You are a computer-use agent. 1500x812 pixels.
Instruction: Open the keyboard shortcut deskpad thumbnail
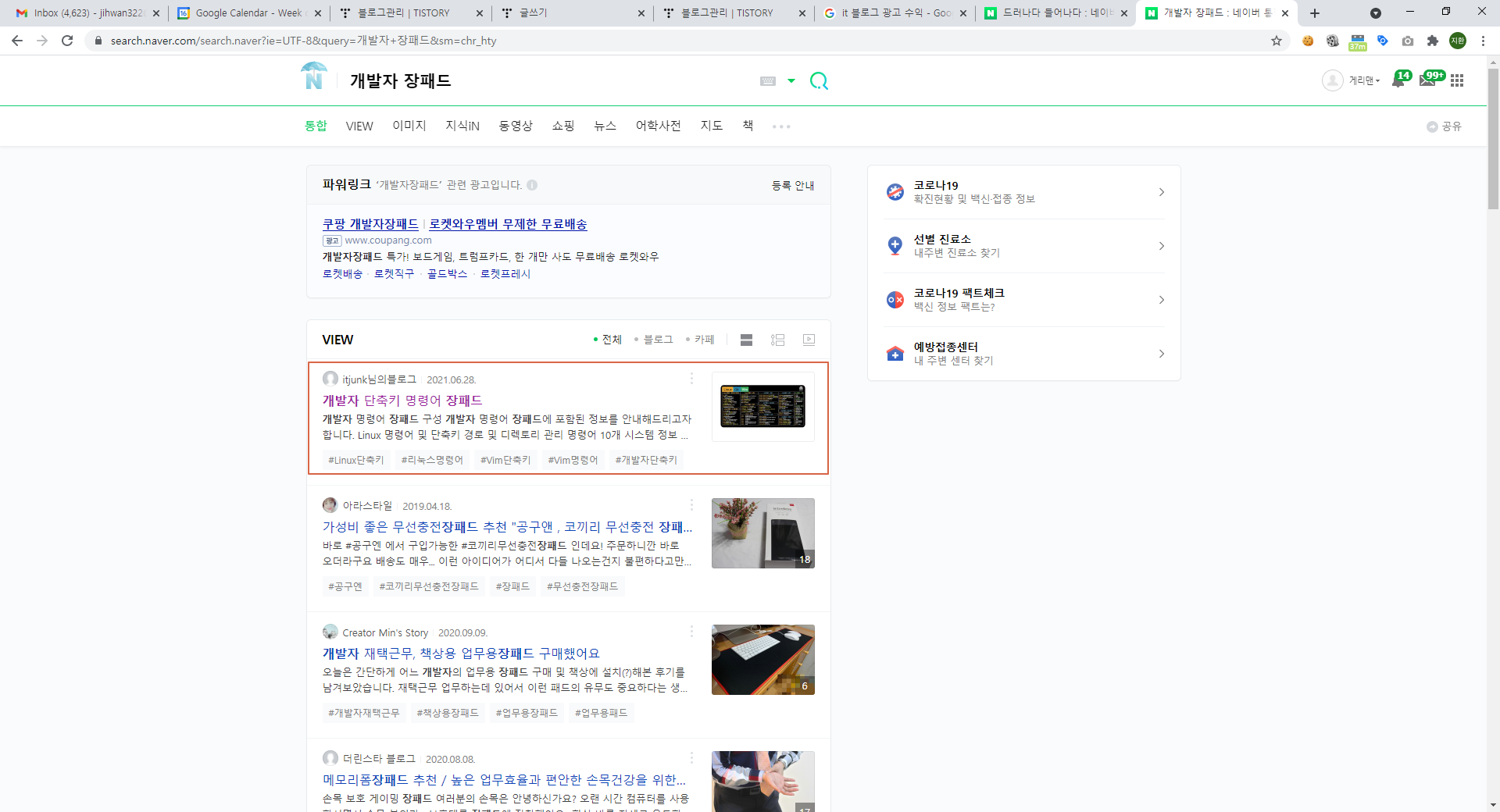point(763,406)
